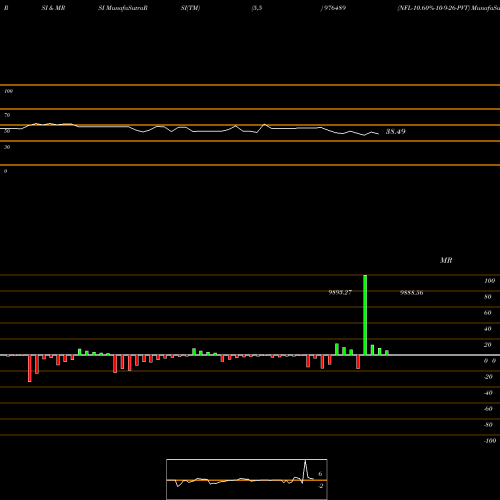Click the 9888.56 value label

(412, 293)
